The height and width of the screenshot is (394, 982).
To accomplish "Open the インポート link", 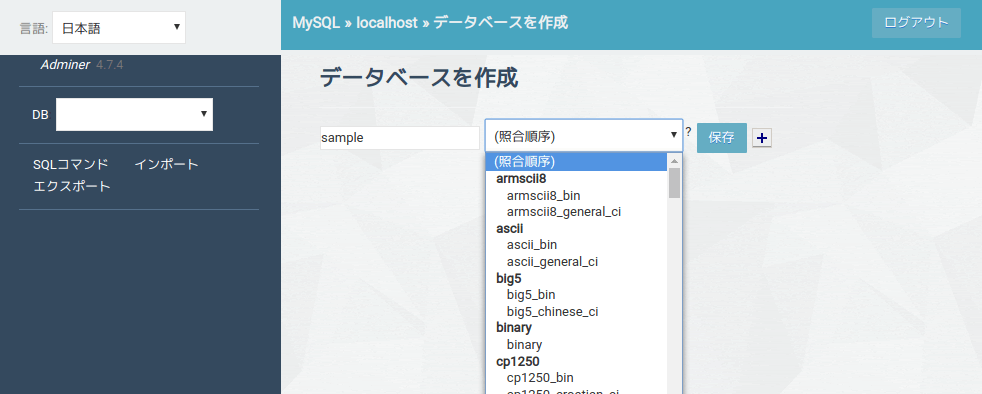I will coord(167,165).
